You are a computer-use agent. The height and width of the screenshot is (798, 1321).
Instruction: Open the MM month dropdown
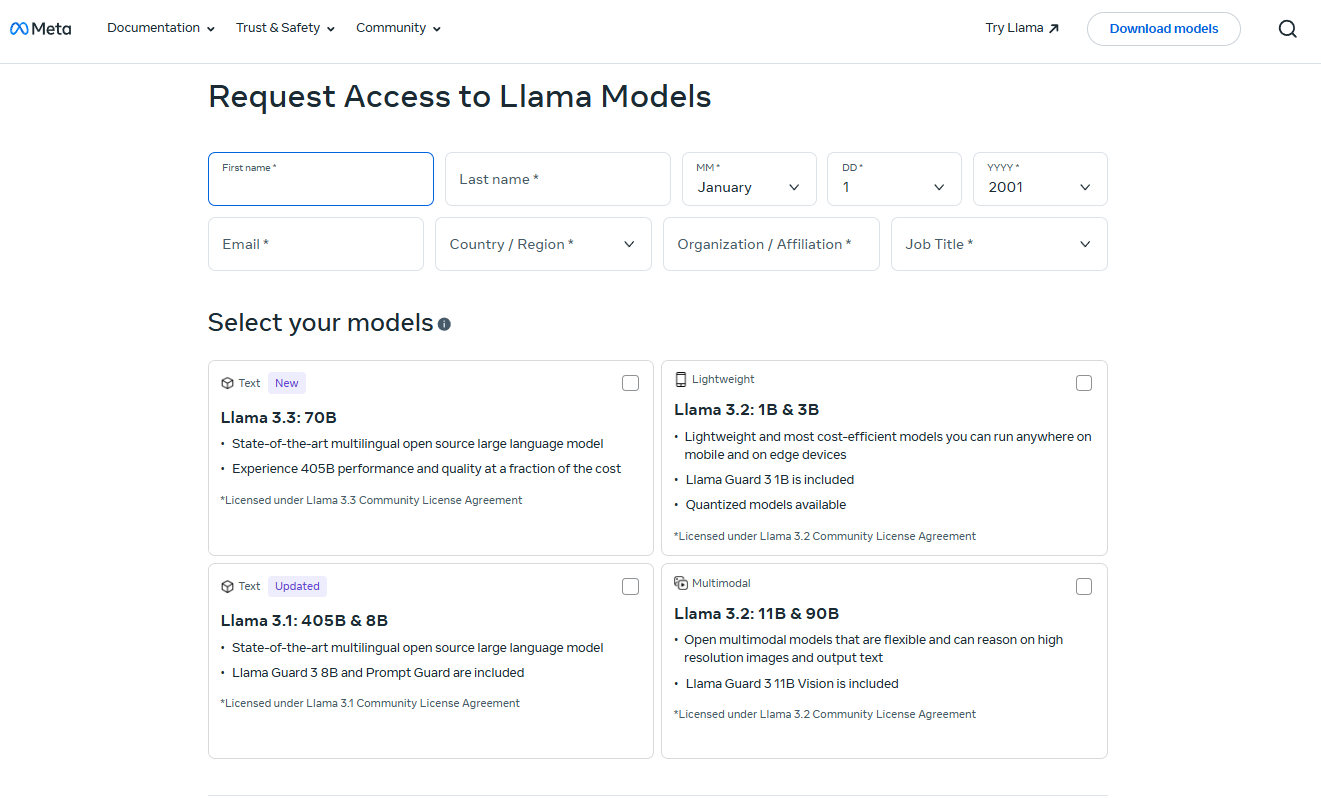(749, 179)
